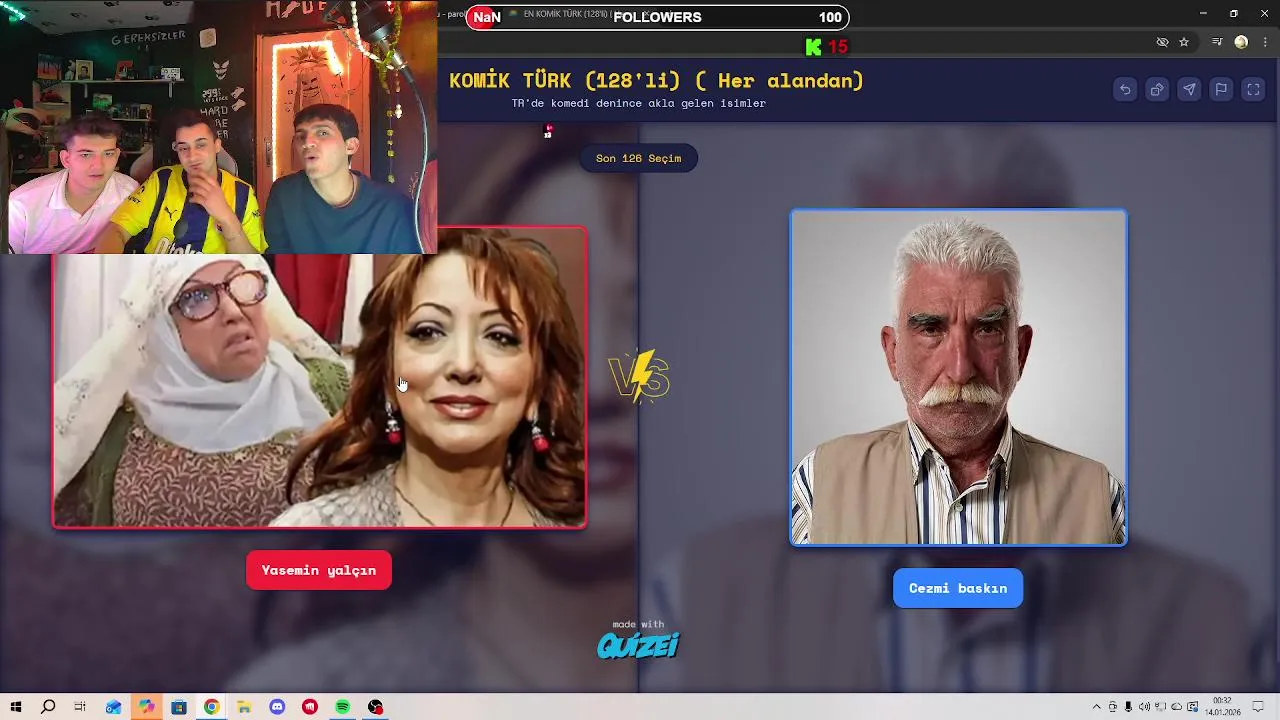Open Task View on the taskbar
The height and width of the screenshot is (720, 1280).
(x=81, y=707)
